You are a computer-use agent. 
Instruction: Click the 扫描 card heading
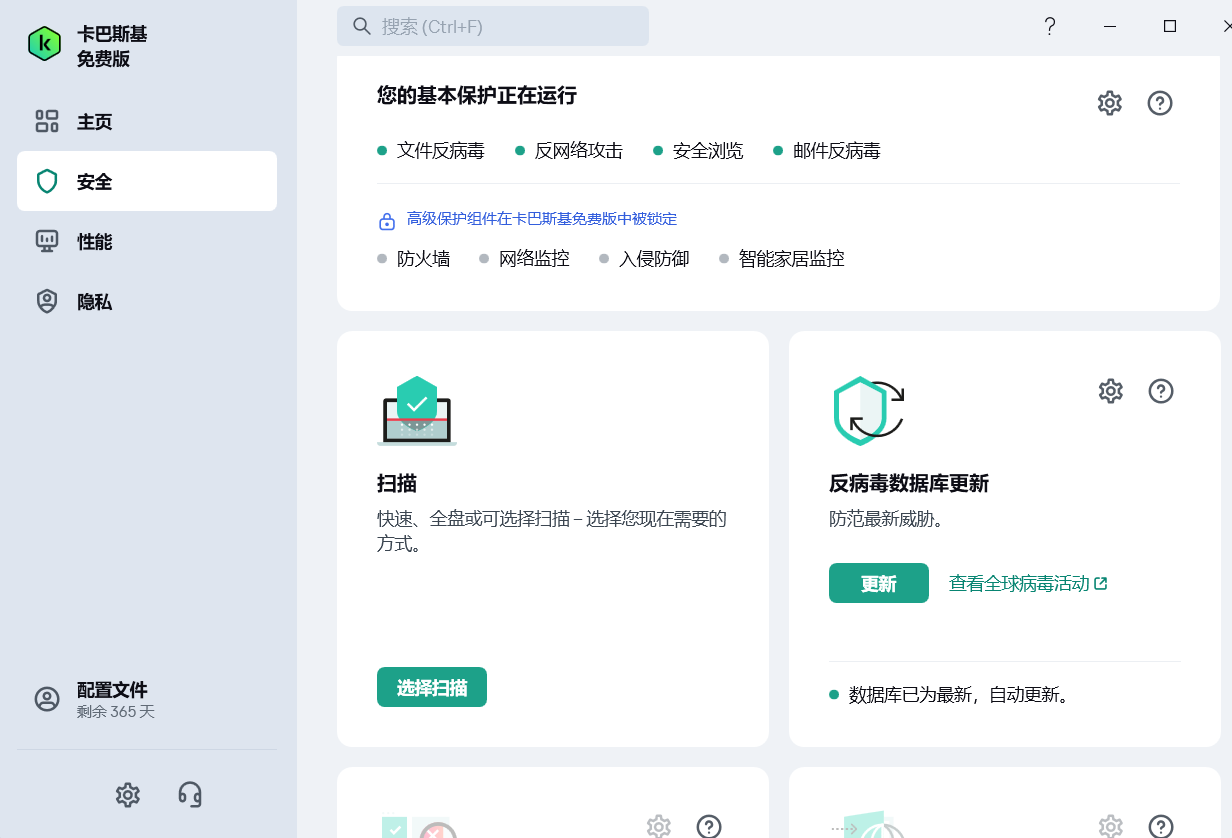[x=397, y=484]
